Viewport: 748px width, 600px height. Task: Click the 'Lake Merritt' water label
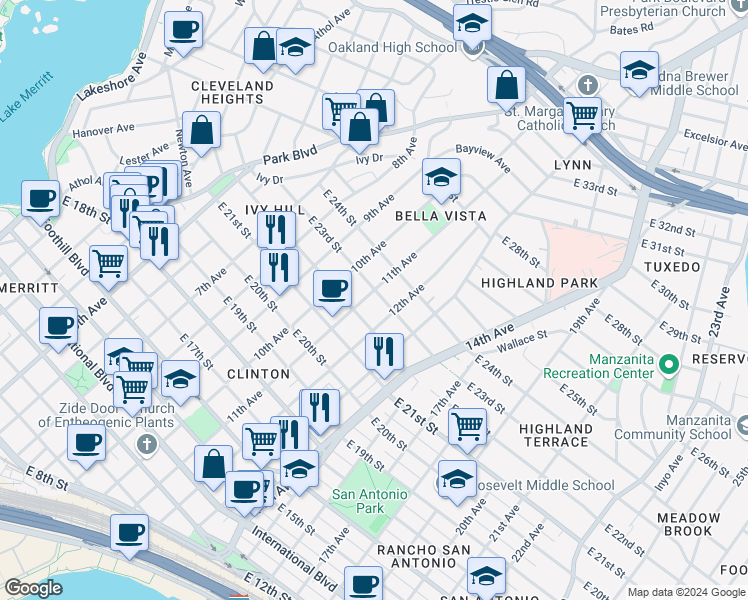pos(26,97)
